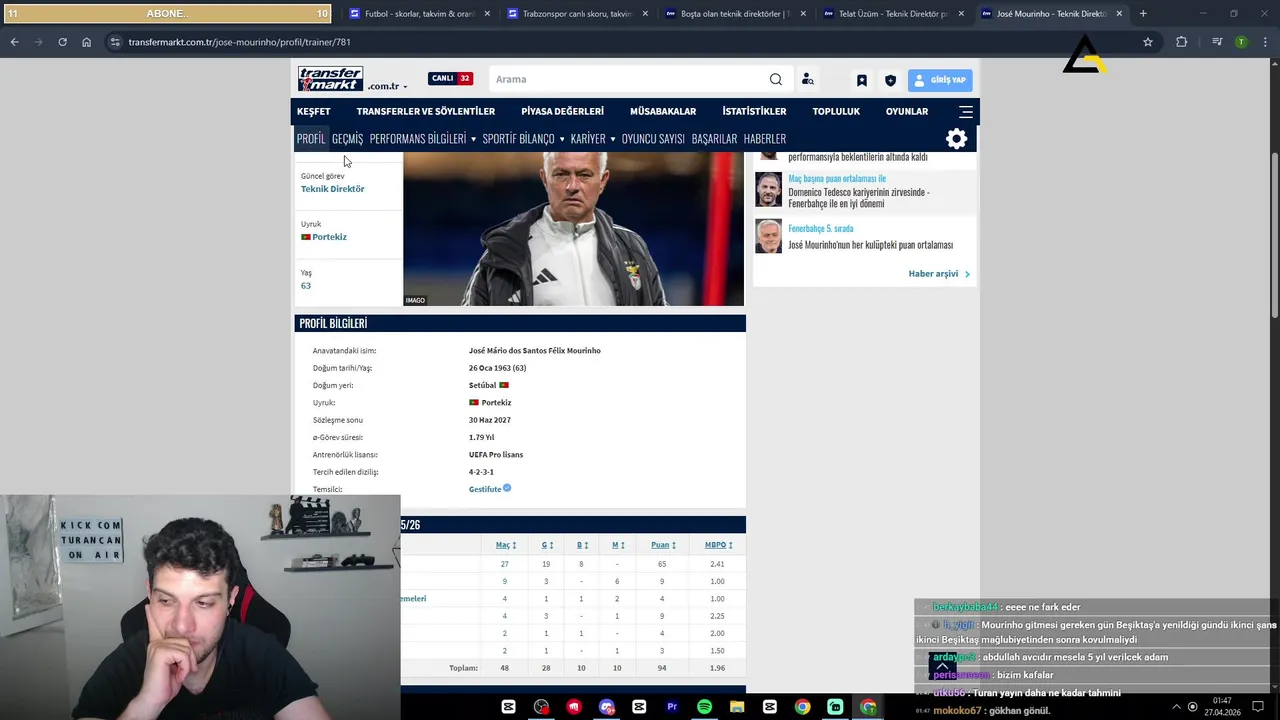Open File Explorer from taskbar
Viewport: 1280px width, 720px height.
pyautogui.click(x=737, y=707)
